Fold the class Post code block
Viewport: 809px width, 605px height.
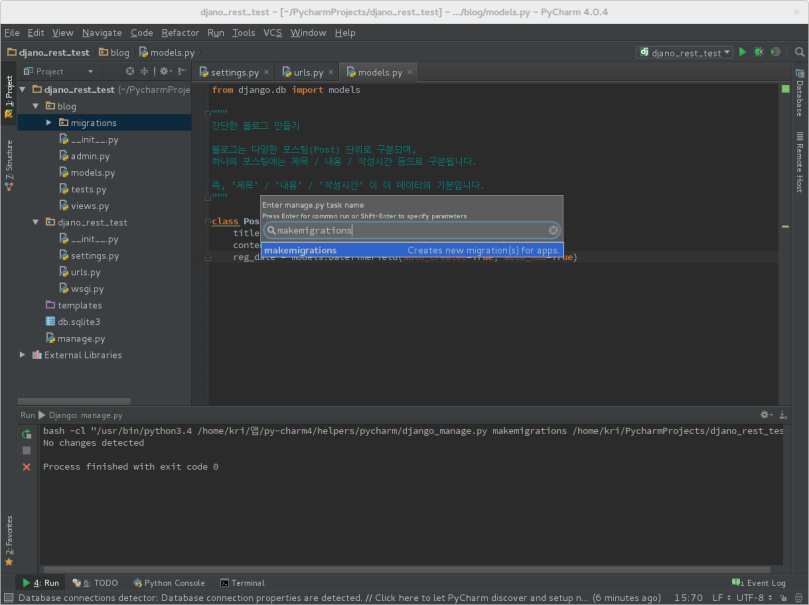207,222
